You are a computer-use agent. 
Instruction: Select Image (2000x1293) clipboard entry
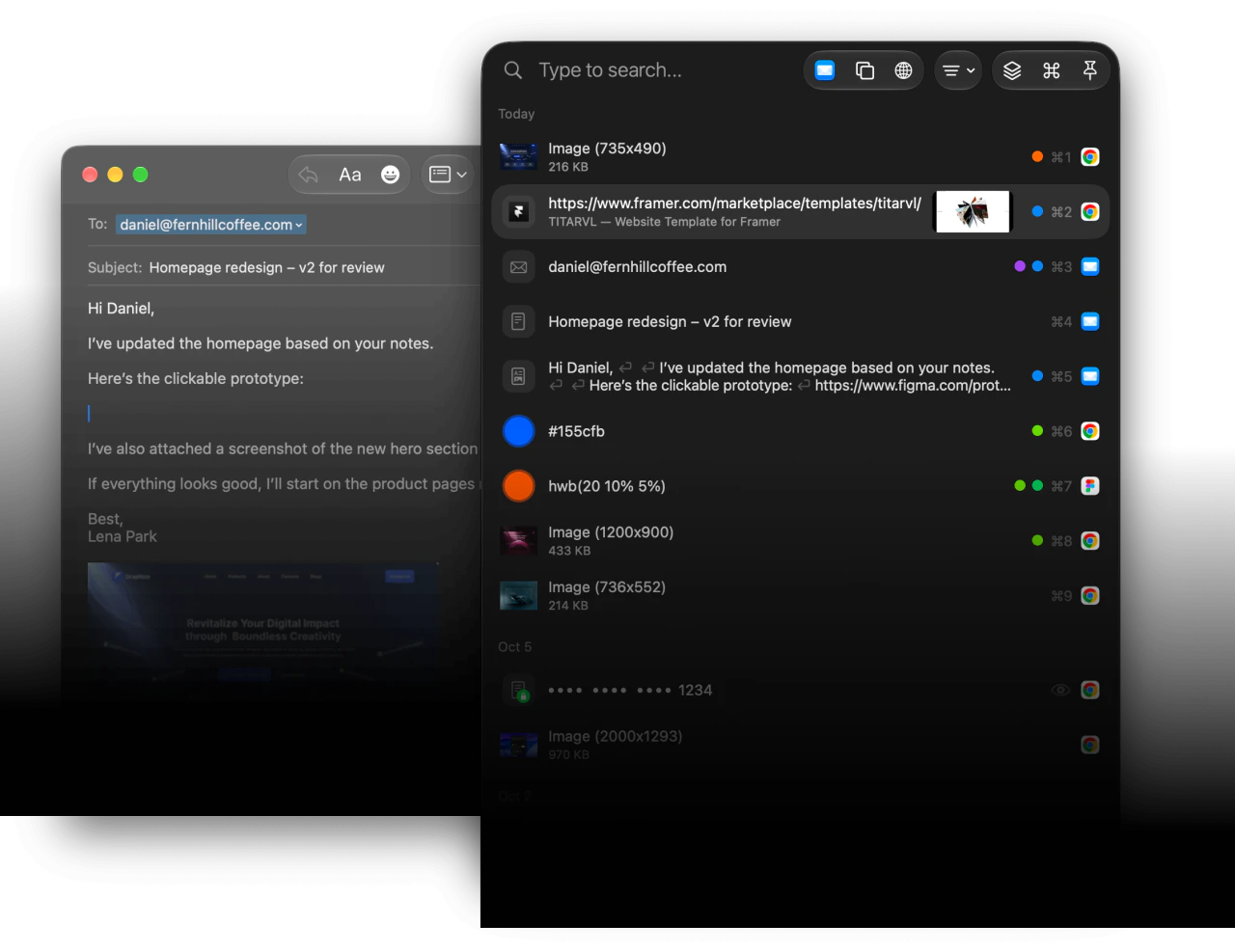[801, 745]
